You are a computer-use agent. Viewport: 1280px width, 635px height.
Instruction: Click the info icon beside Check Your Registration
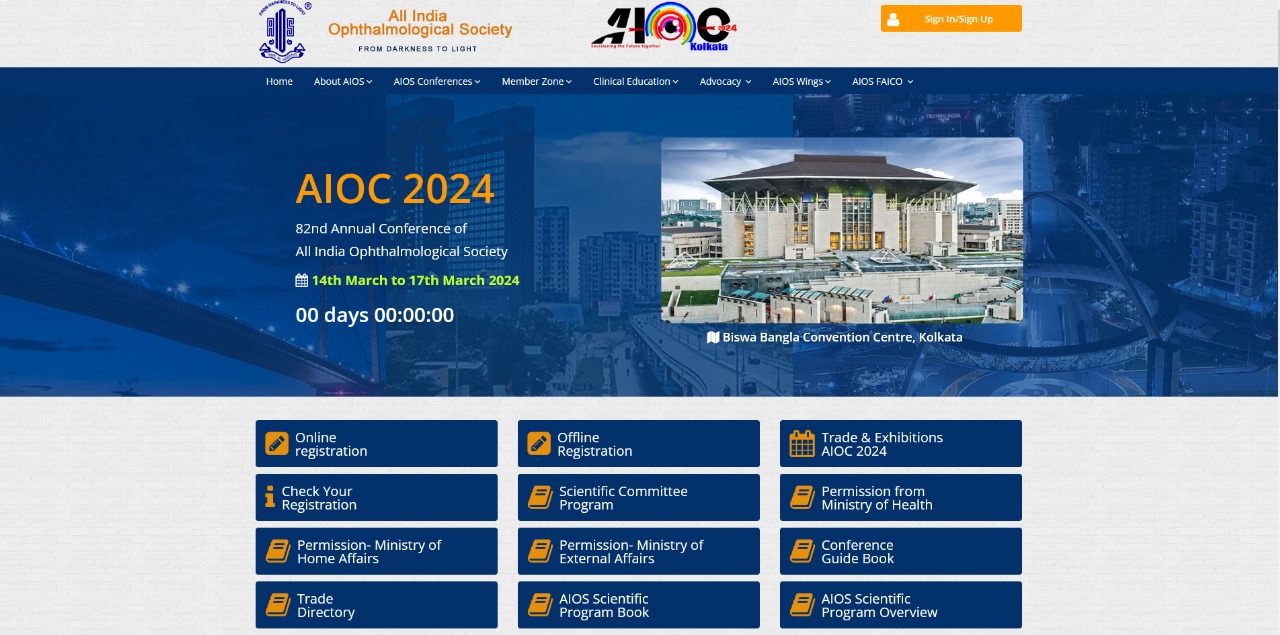tap(270, 497)
